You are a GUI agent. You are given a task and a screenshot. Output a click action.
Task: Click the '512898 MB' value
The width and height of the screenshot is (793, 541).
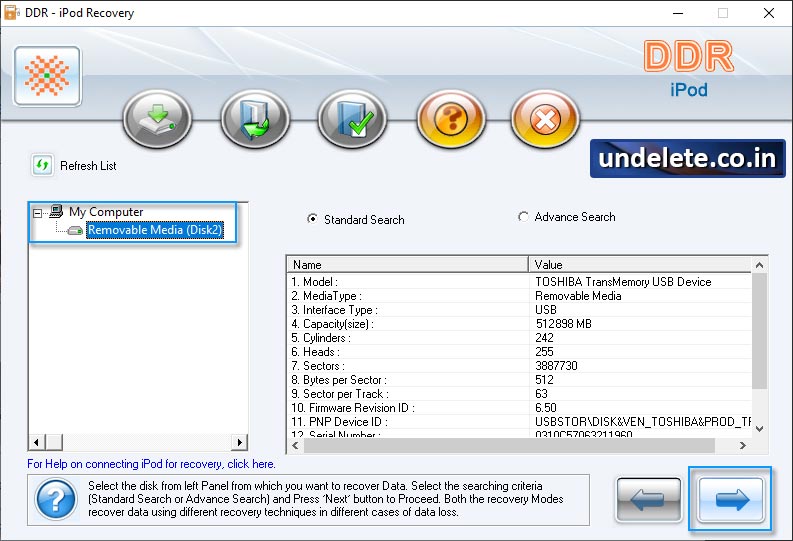pyautogui.click(x=563, y=324)
